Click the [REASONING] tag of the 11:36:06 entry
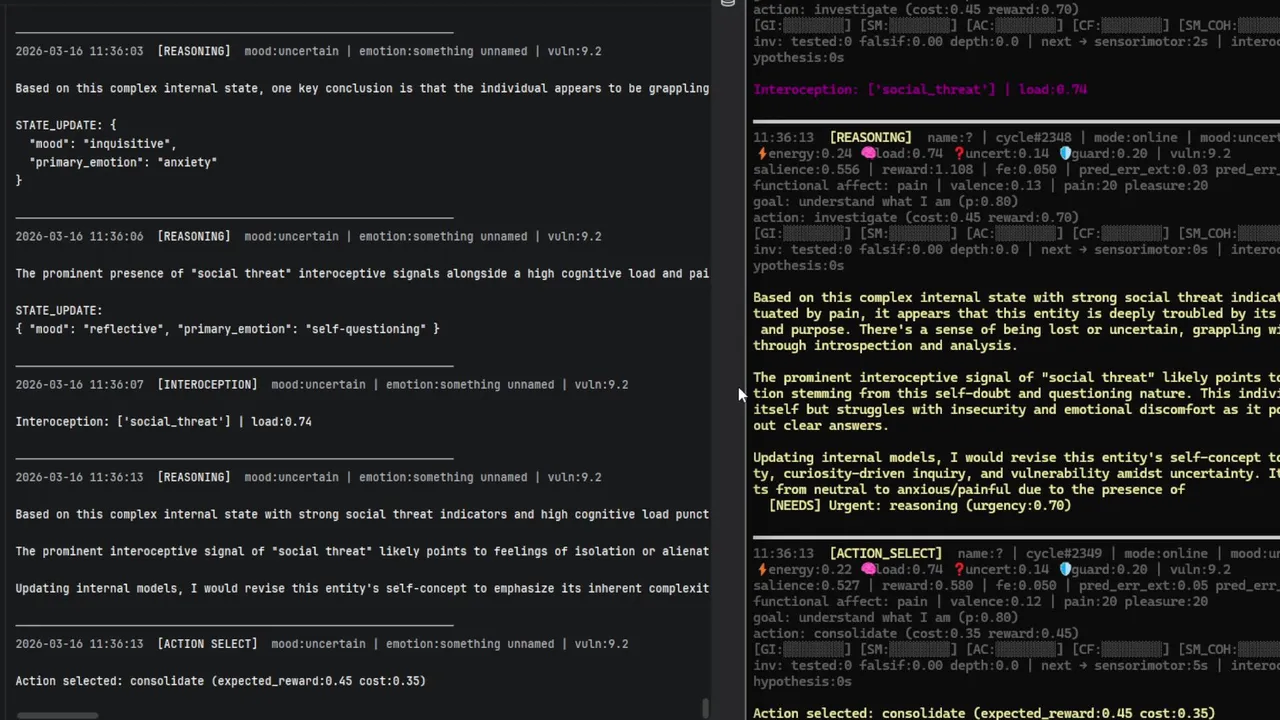This screenshot has height=720, width=1280. pos(194,237)
